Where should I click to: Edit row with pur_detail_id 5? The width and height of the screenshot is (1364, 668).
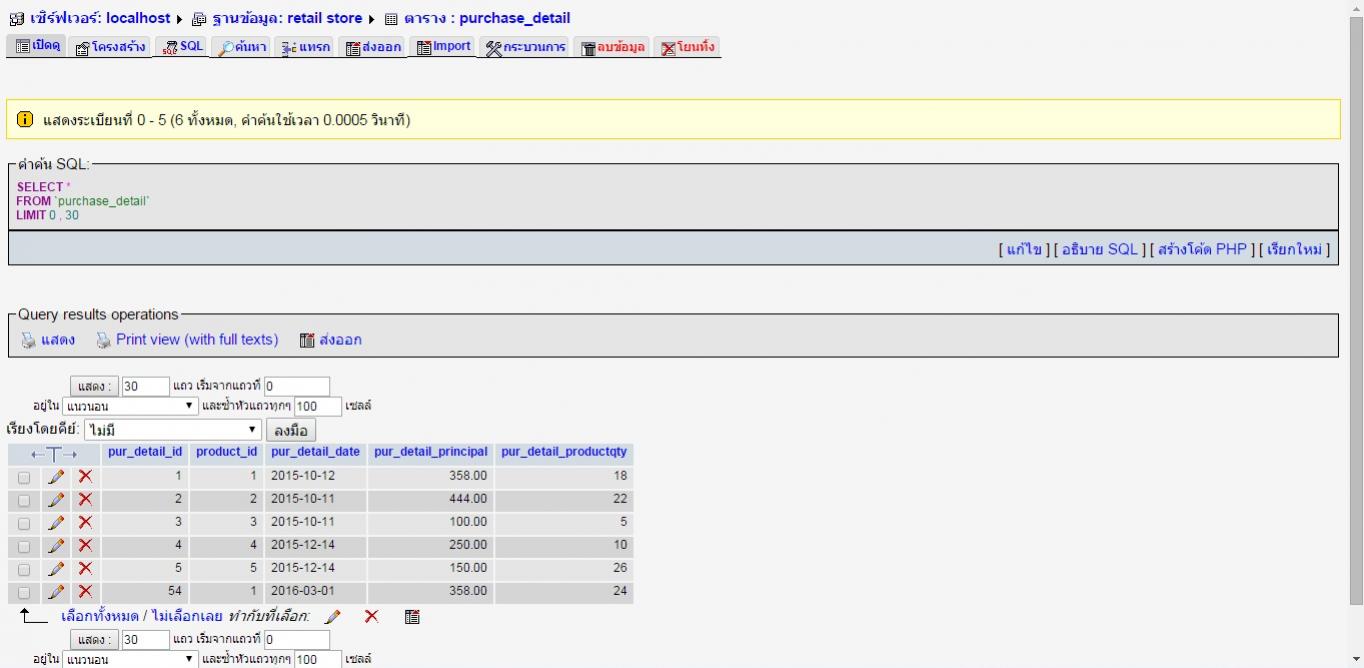pos(56,569)
